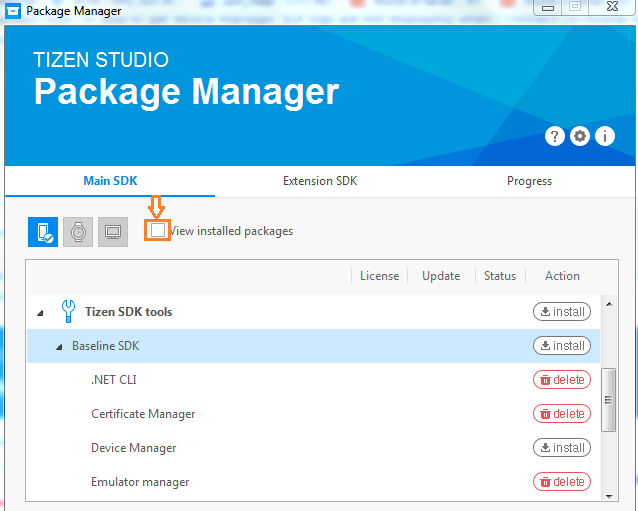Click the info icon in header
638x511 pixels.
(605, 137)
